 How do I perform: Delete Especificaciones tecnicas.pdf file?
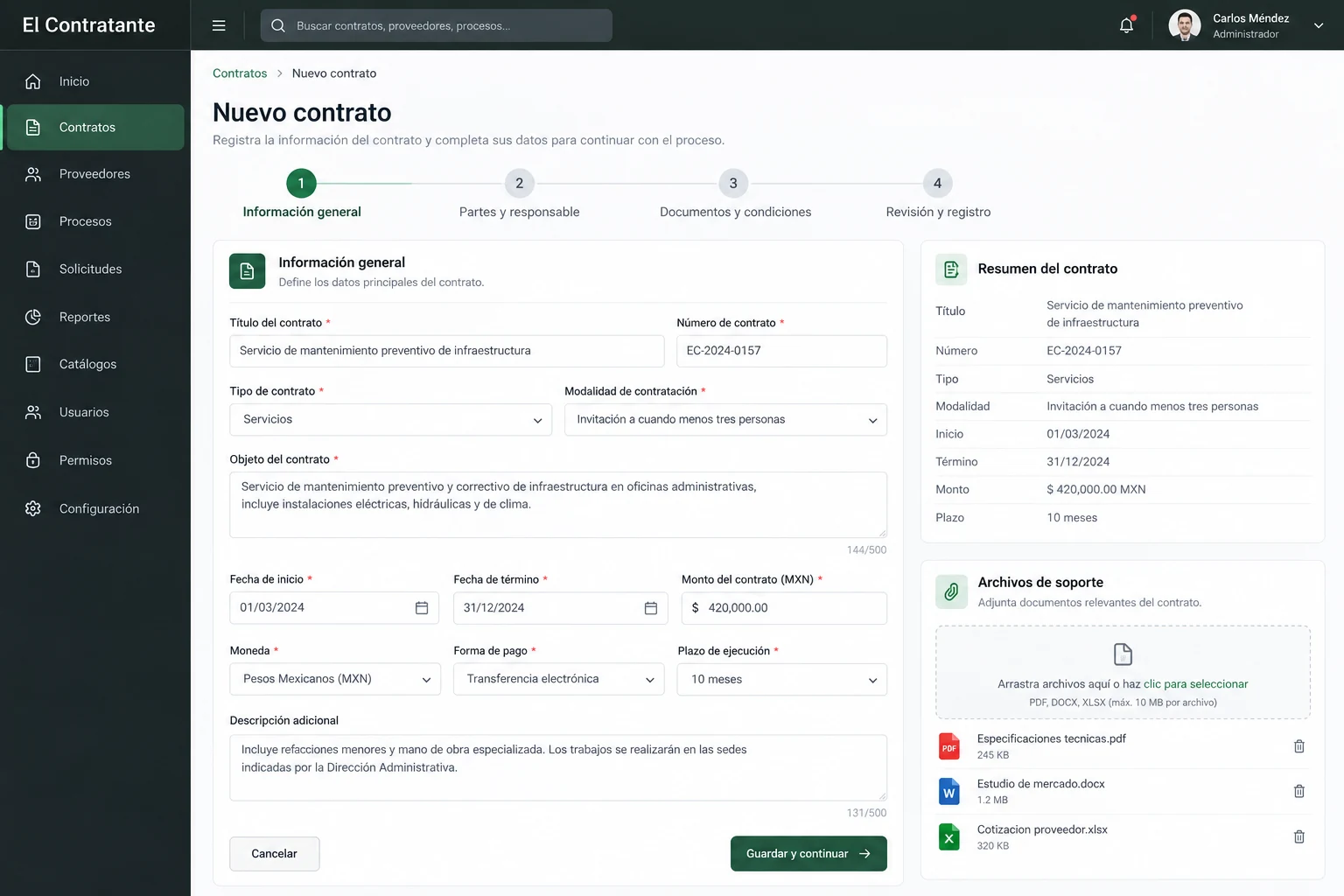tap(1299, 746)
